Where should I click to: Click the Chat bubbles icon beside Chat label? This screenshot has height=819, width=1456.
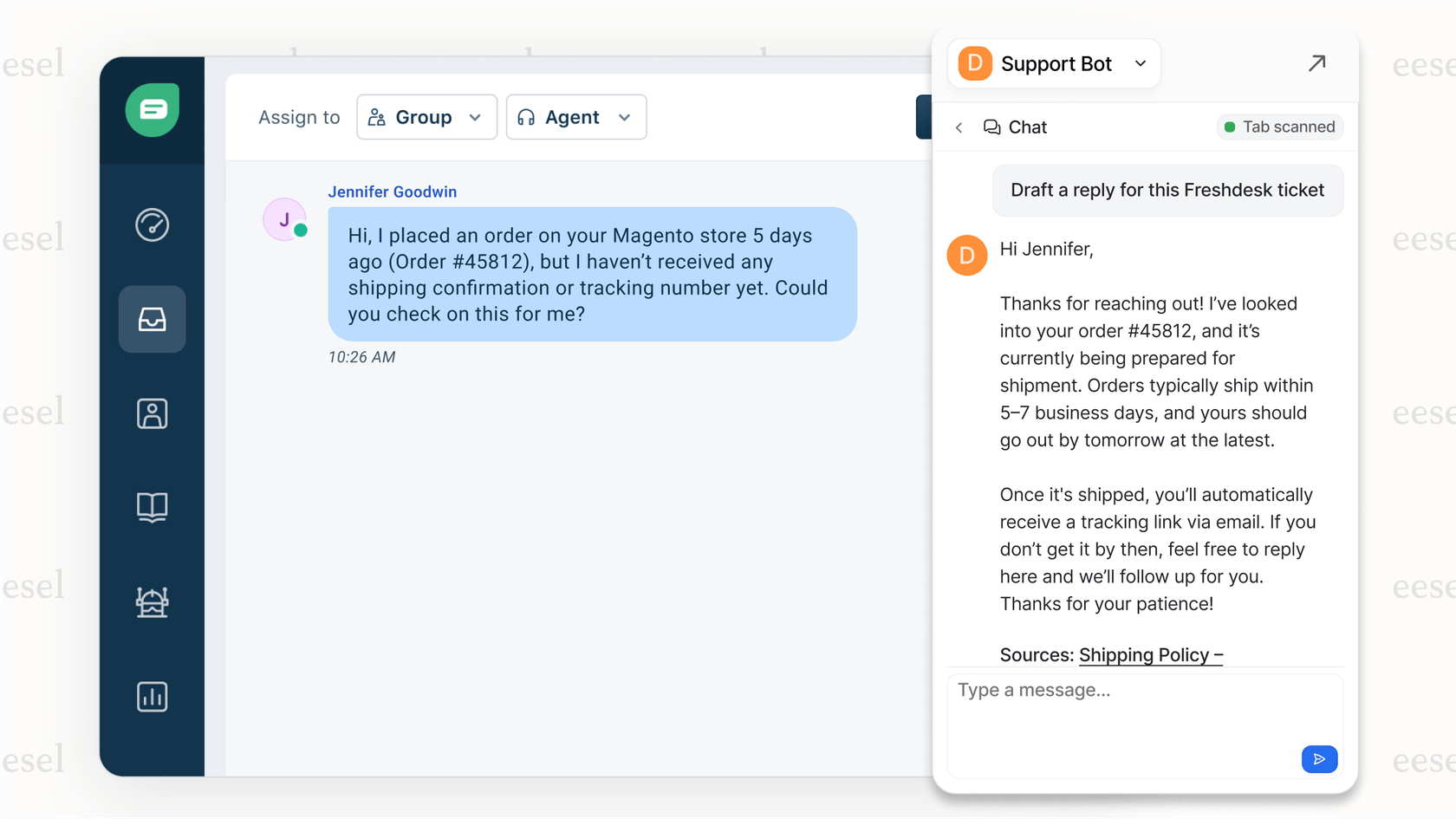click(991, 127)
